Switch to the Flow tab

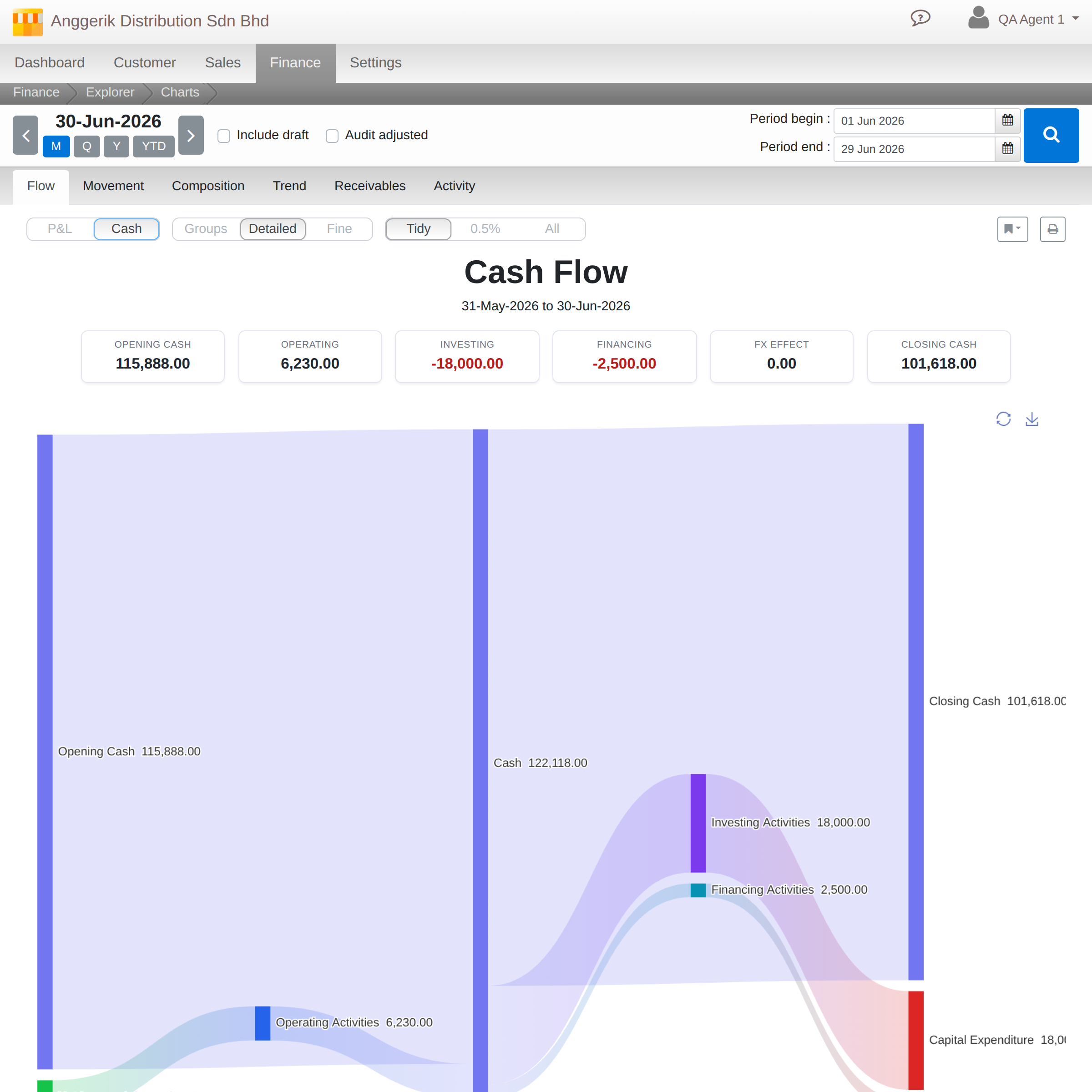tap(40, 186)
